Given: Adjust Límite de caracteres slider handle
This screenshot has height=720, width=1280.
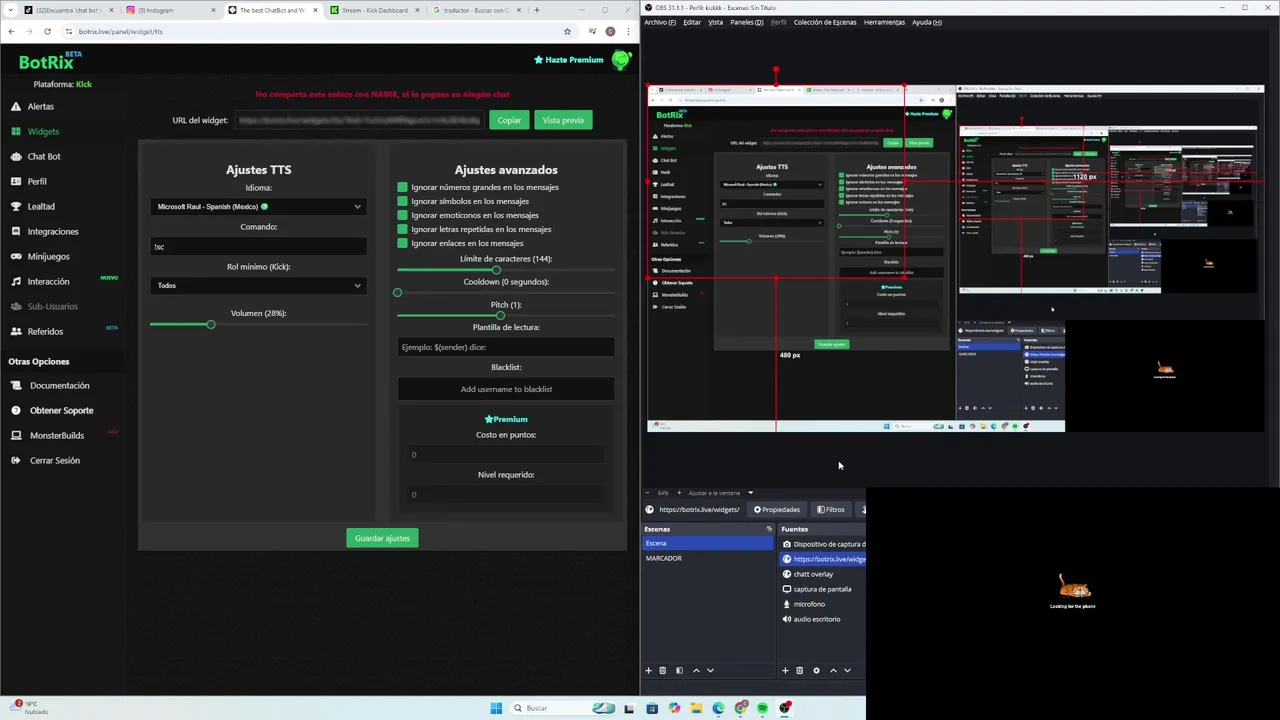Looking at the screenshot, I should pyautogui.click(x=496, y=270).
